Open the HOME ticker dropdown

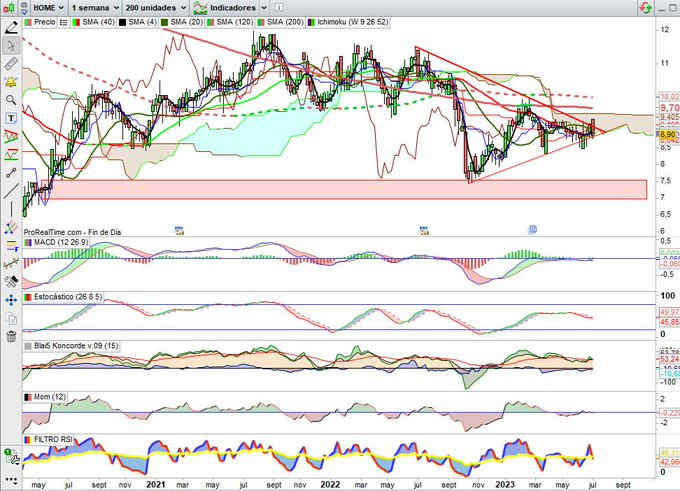[x=48, y=8]
